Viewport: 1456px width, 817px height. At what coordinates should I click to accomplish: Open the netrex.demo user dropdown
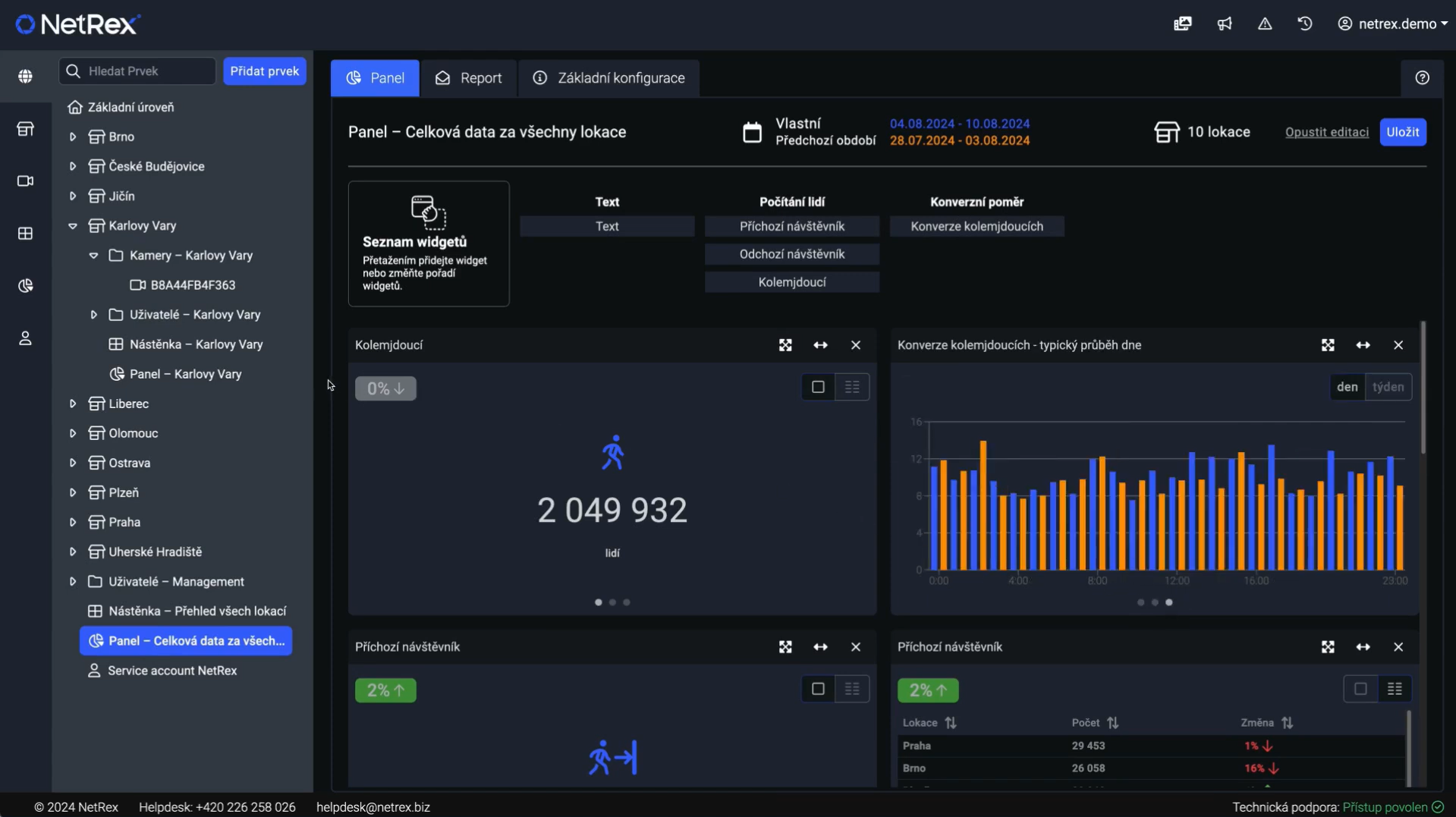[x=1392, y=24]
